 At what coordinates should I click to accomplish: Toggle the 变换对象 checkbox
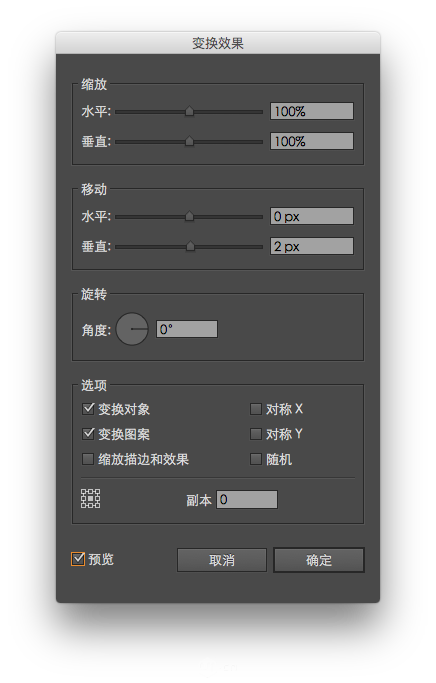88,409
